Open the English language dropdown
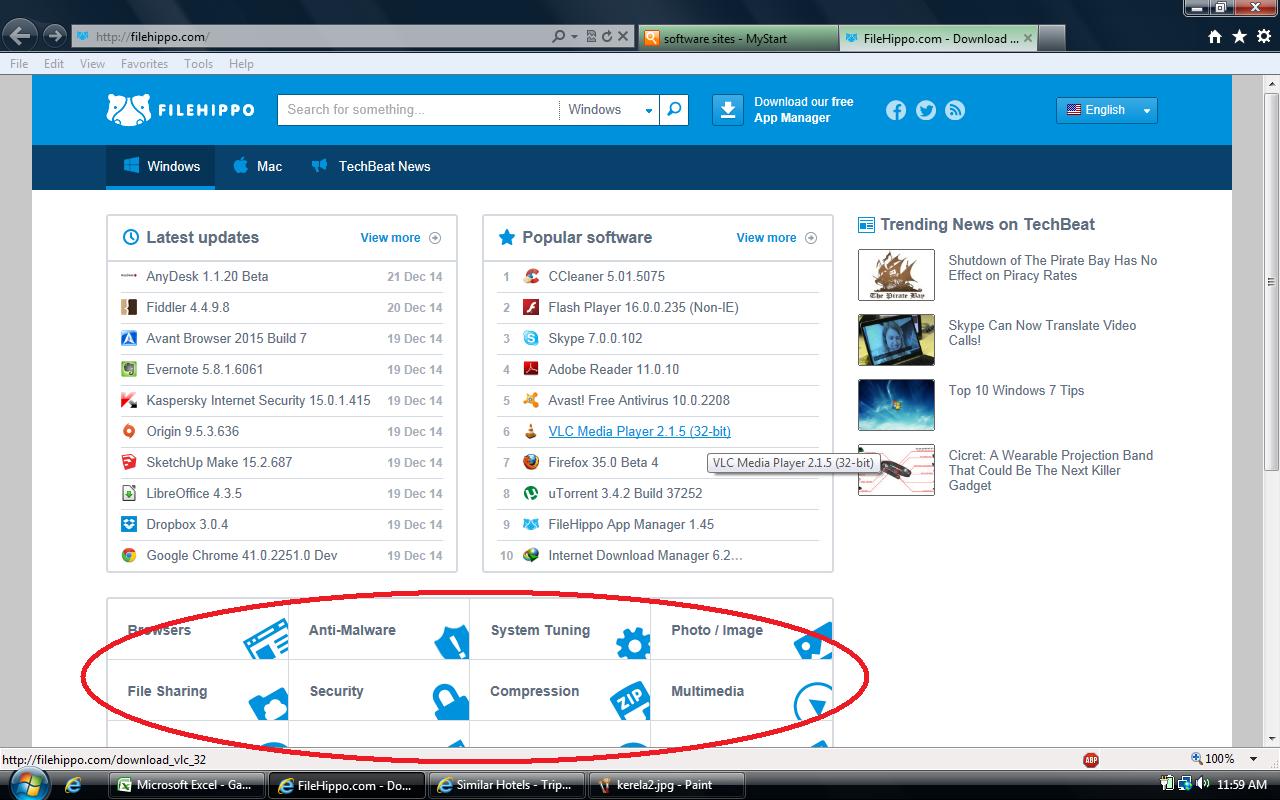1280x800 pixels. click(1106, 110)
